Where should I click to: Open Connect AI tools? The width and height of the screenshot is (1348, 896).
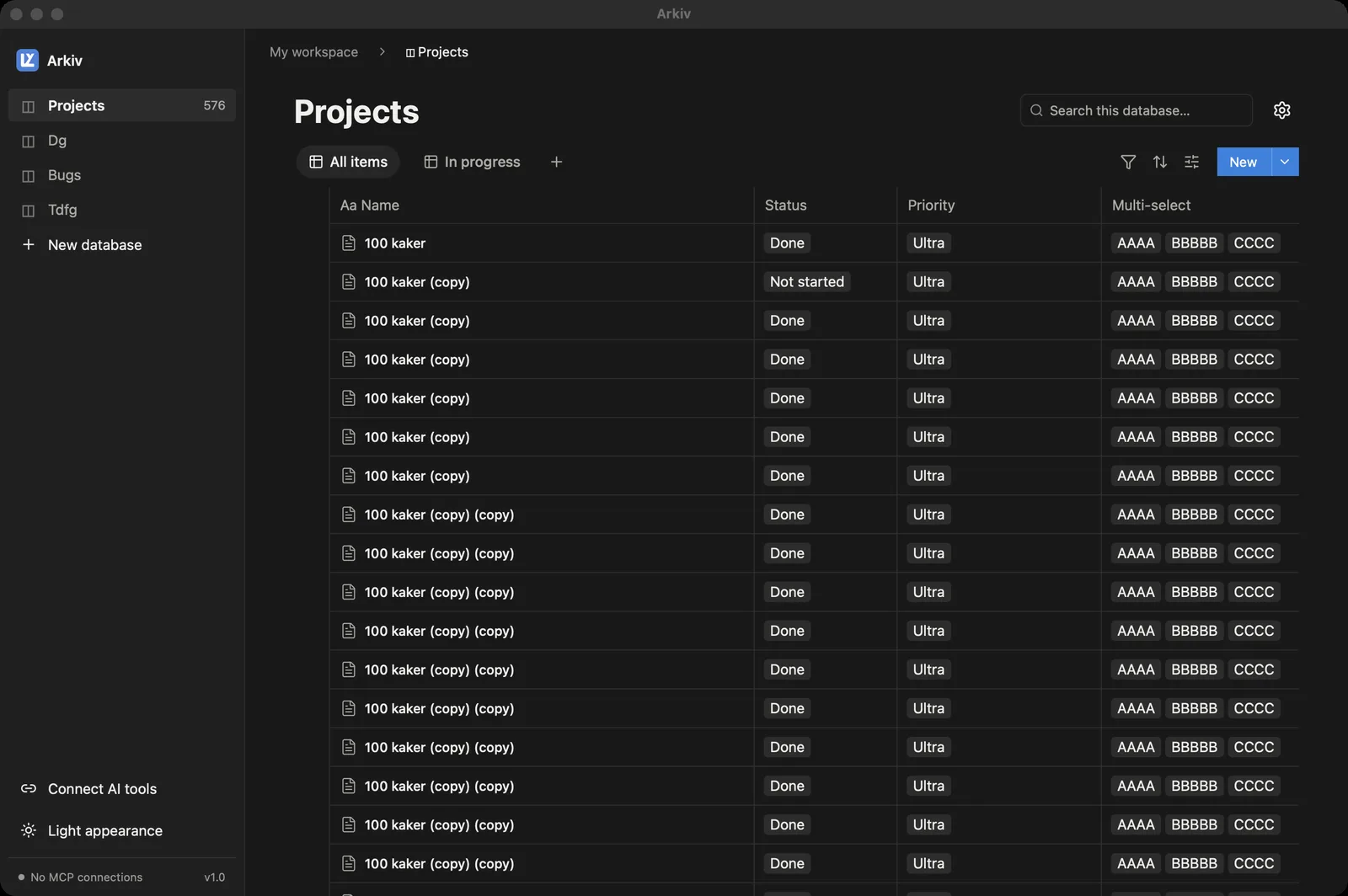pyautogui.click(x=122, y=788)
